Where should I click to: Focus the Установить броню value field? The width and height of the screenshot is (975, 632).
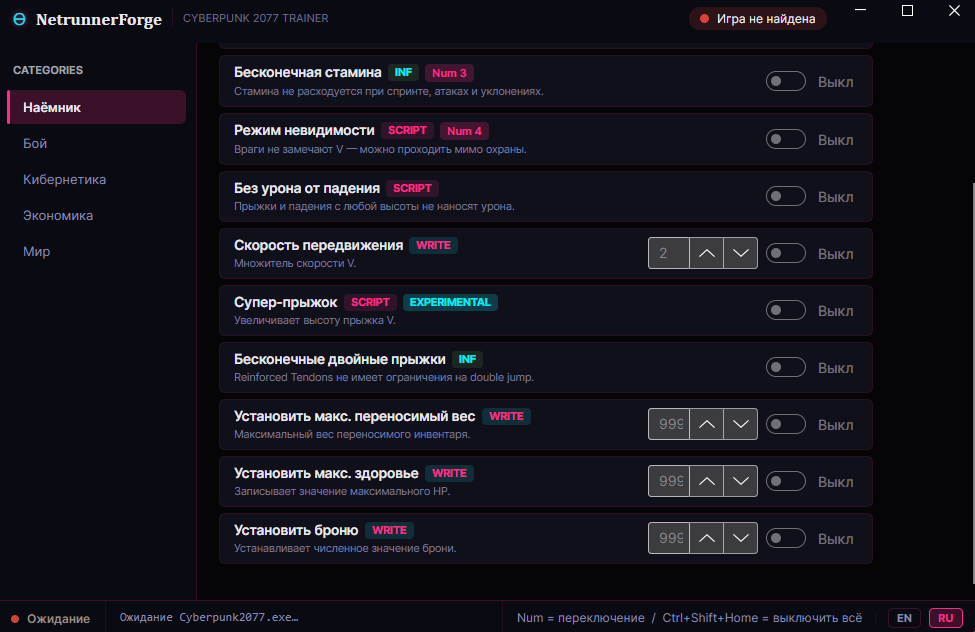pyautogui.click(x=668, y=538)
